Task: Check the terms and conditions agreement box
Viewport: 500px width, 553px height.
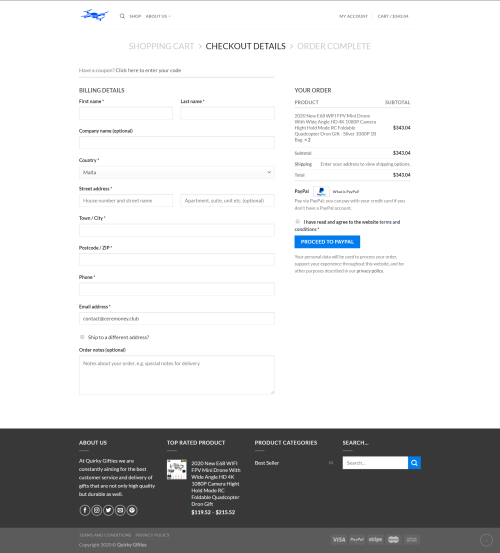Action: [x=298, y=221]
